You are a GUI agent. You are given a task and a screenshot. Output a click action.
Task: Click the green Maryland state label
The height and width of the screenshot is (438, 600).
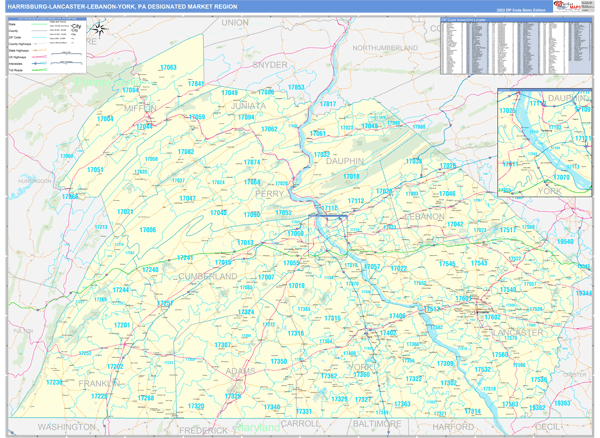click(x=257, y=428)
